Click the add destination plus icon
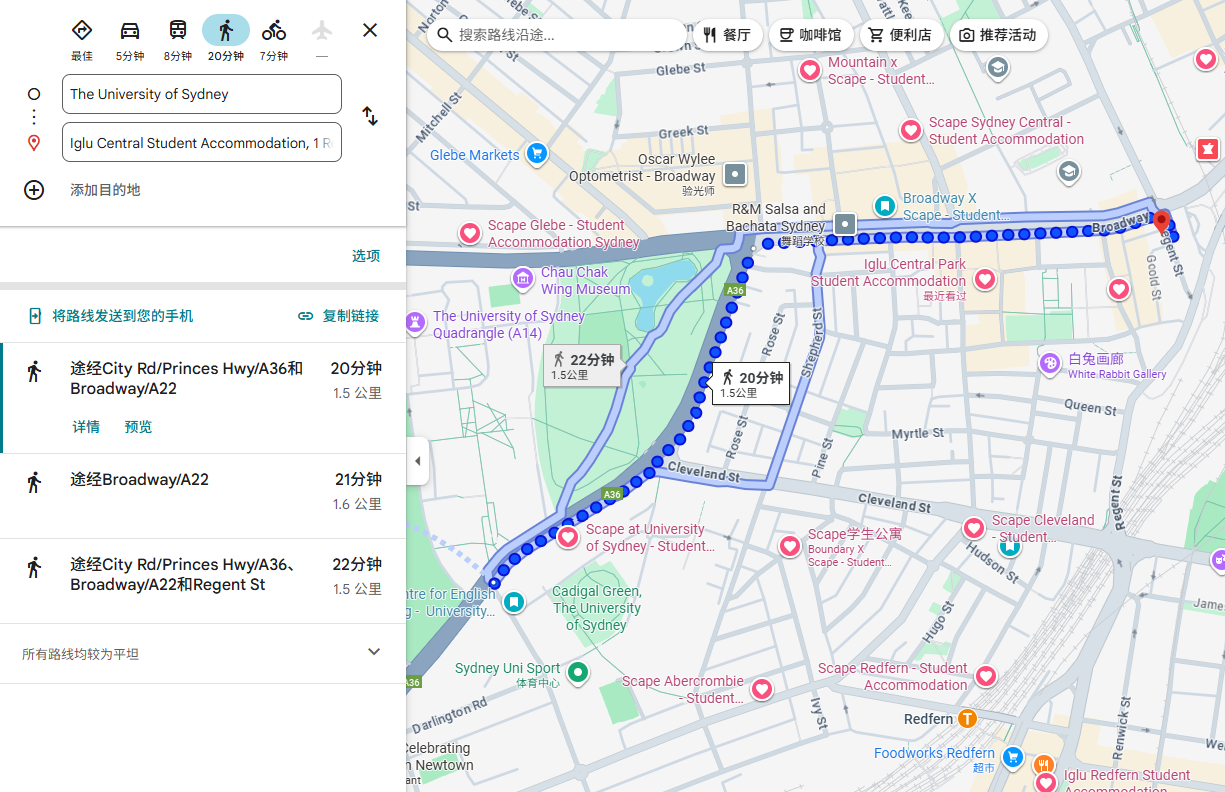 34,190
